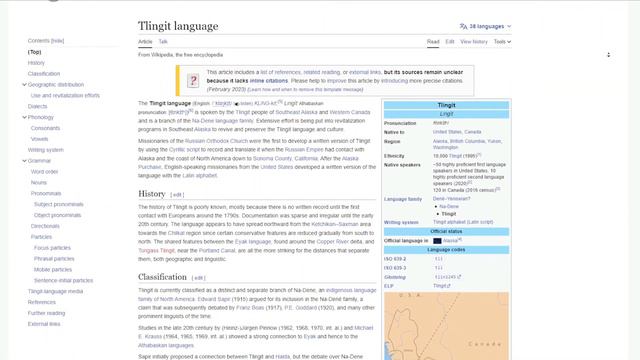Go to Word order in contents
The image size is (640, 360).
(x=44, y=172)
